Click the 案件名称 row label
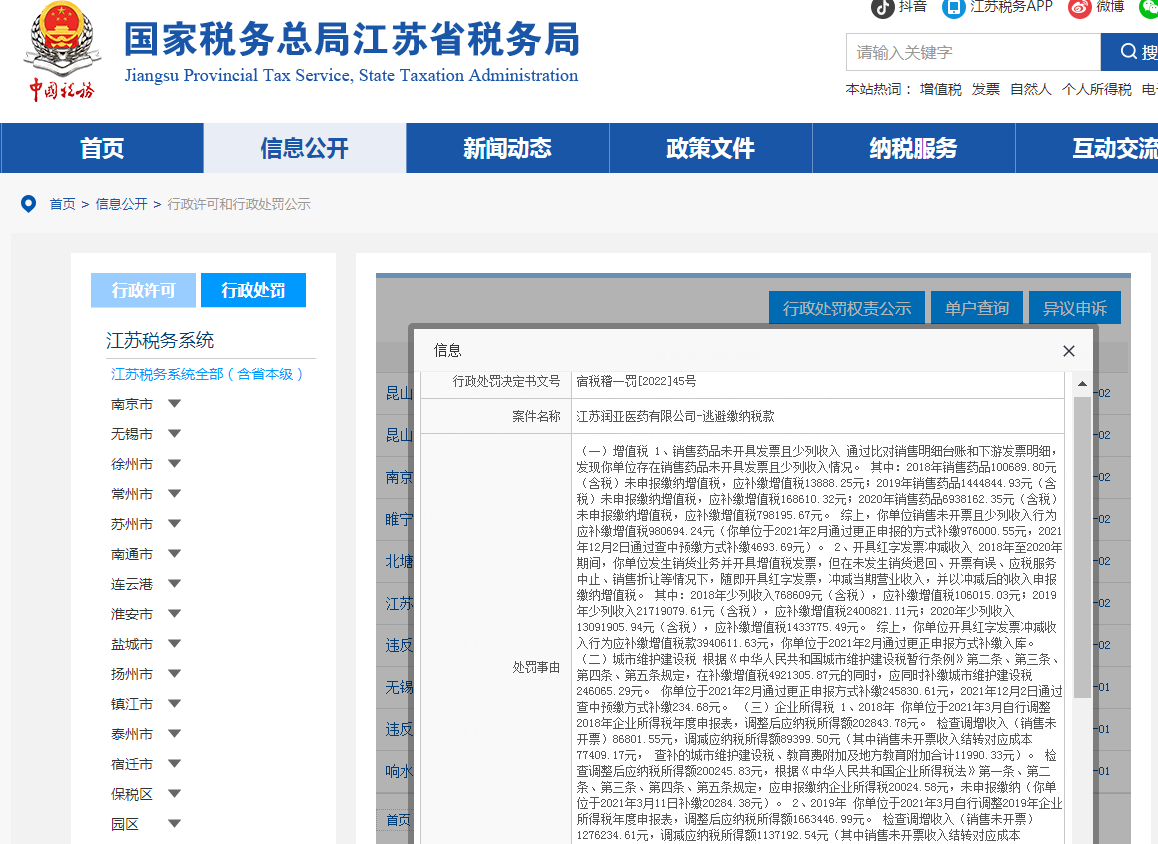Image resolution: width=1158 pixels, height=844 pixels. 536,416
